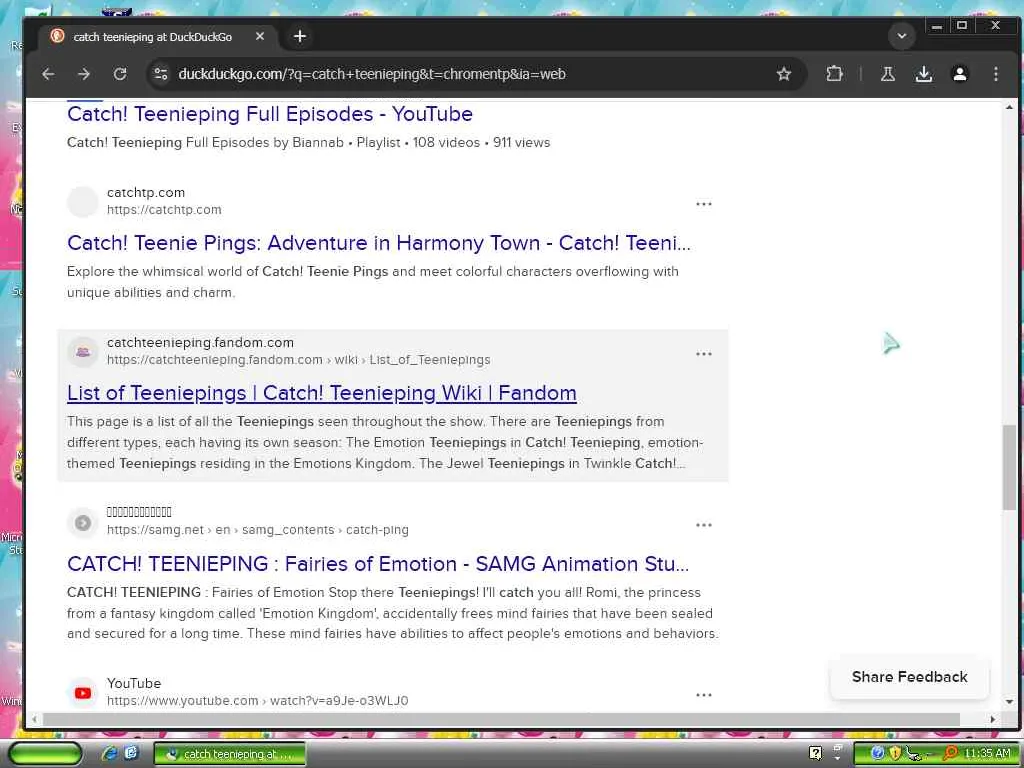This screenshot has height=768, width=1024.
Task: Click the help question mark tray icon
Action: (816, 754)
